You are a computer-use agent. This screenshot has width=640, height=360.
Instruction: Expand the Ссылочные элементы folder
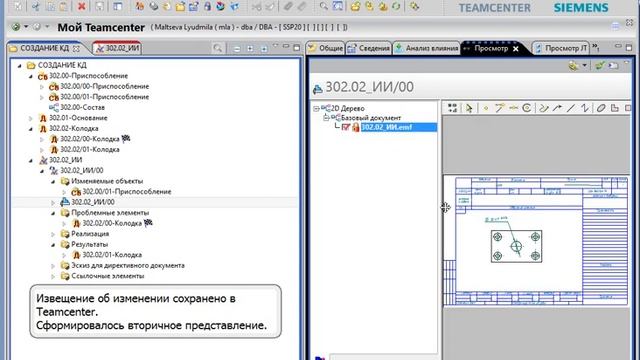(53, 276)
